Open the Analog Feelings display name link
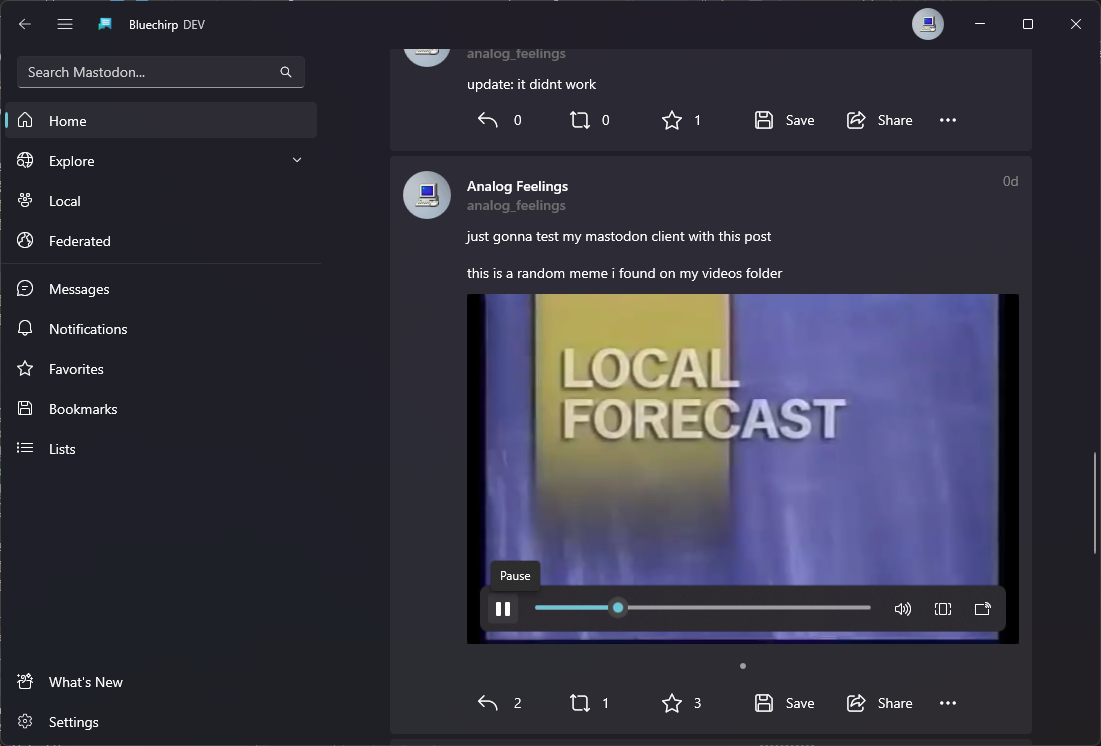The image size is (1101, 746). [517, 186]
